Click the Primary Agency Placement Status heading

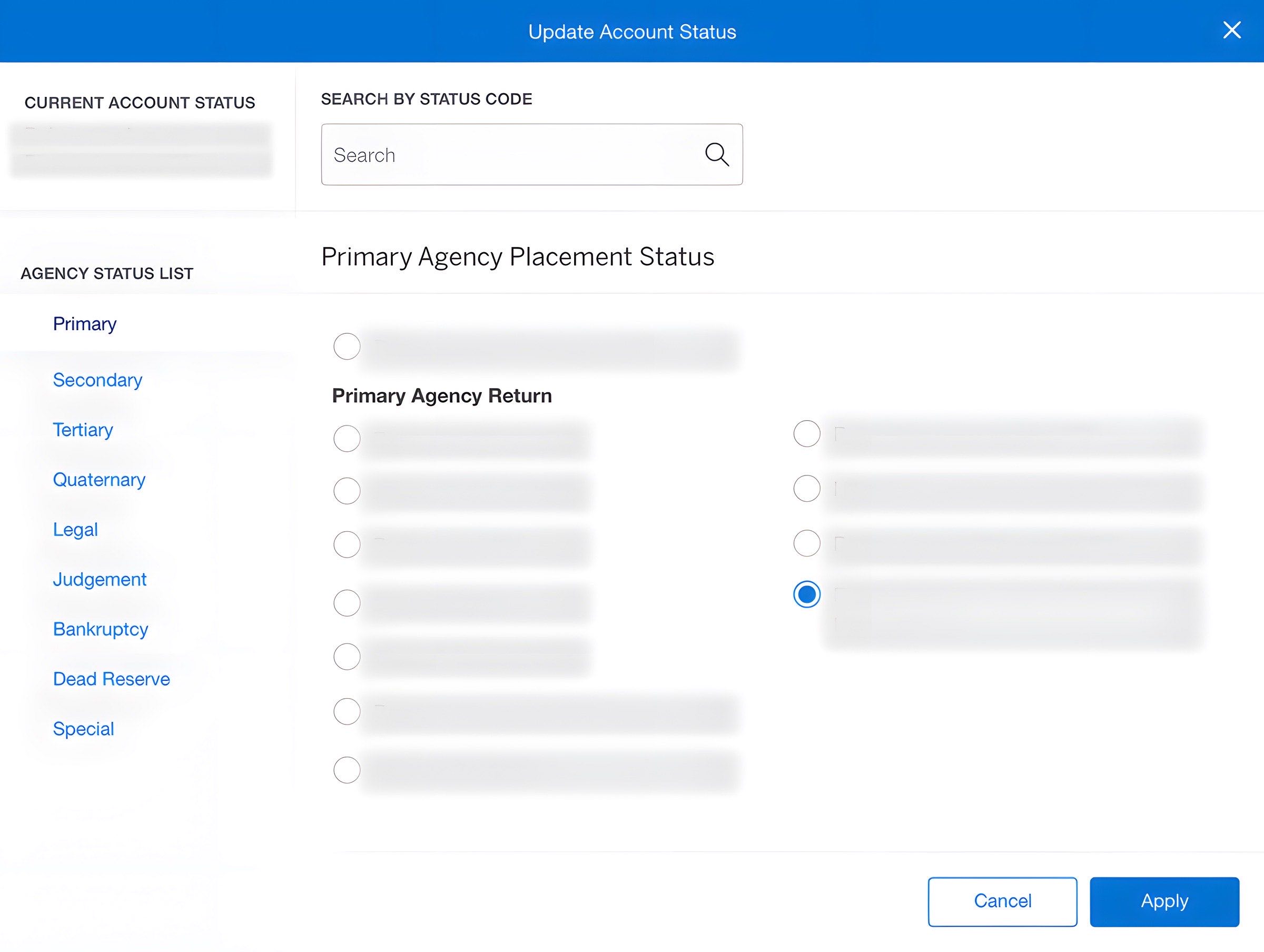coord(518,256)
